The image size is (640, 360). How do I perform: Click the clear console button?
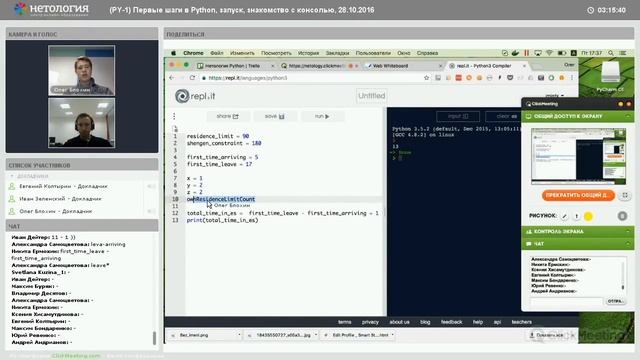coord(503,116)
